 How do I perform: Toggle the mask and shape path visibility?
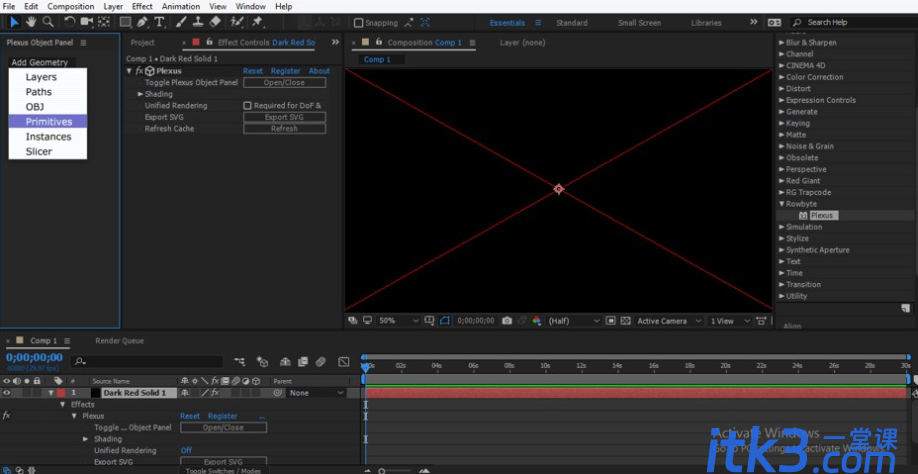pos(446,321)
